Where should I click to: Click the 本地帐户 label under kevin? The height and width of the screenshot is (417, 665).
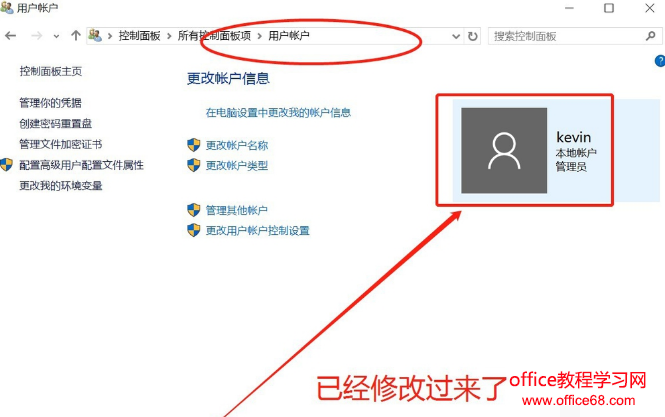576,153
